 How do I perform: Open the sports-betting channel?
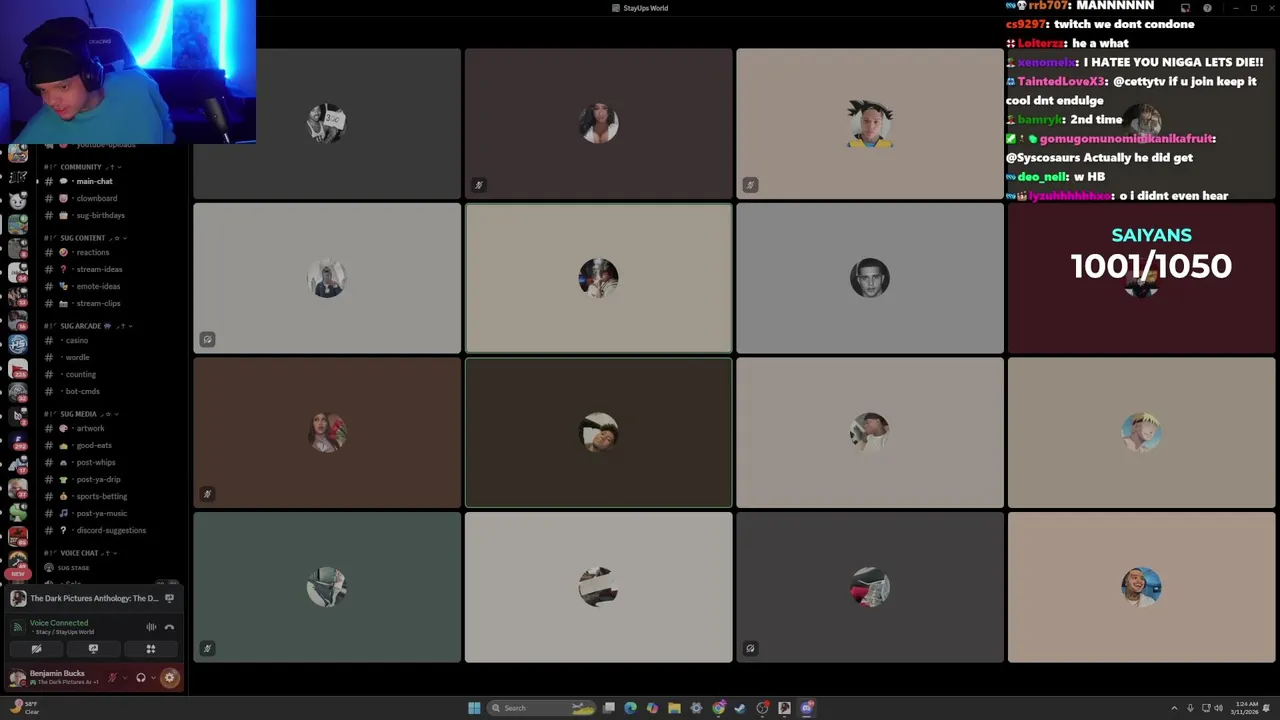pos(101,496)
